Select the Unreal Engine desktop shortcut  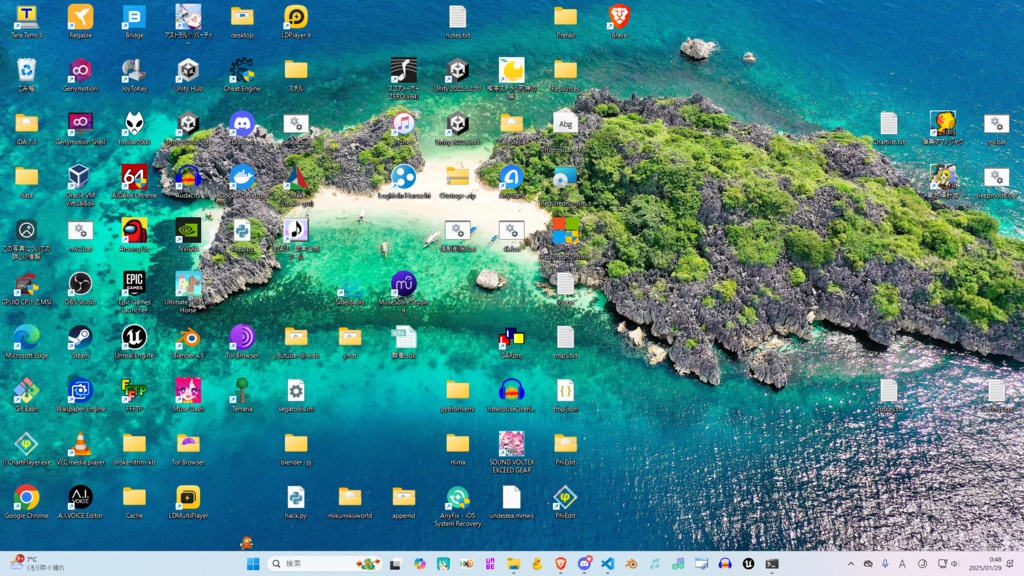(135, 342)
